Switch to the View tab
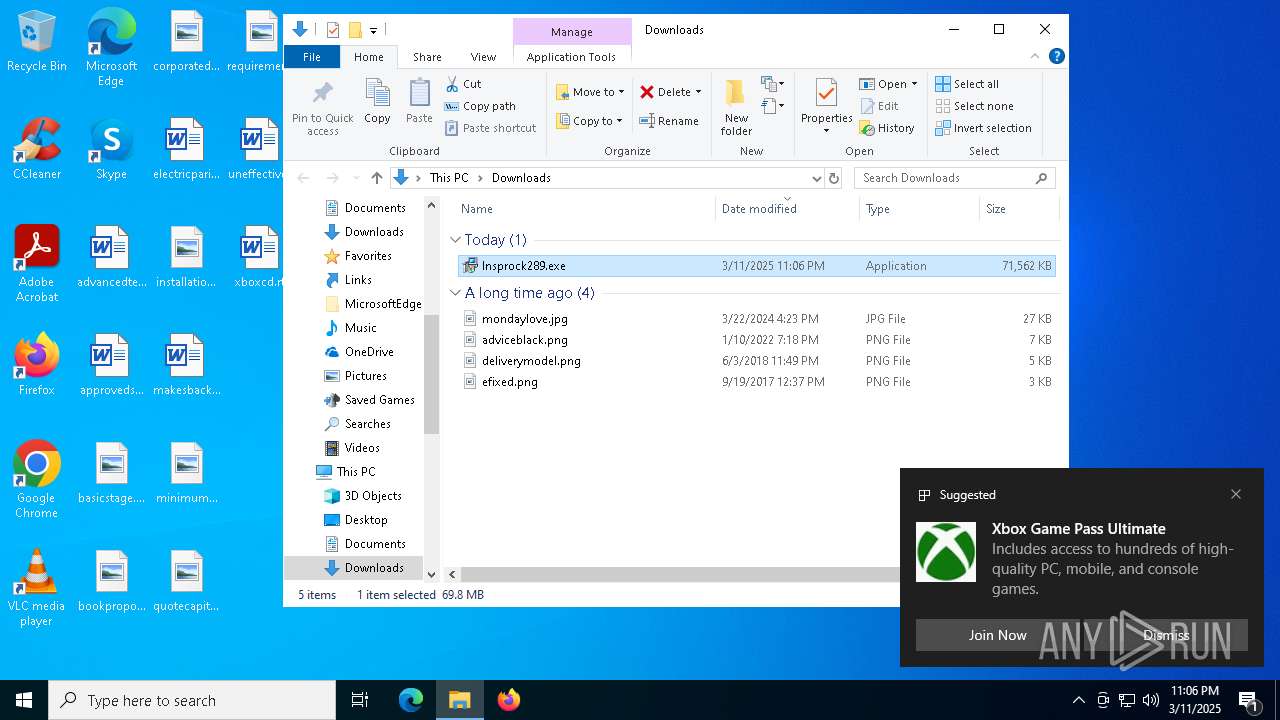This screenshot has width=1280, height=720. pos(483,57)
